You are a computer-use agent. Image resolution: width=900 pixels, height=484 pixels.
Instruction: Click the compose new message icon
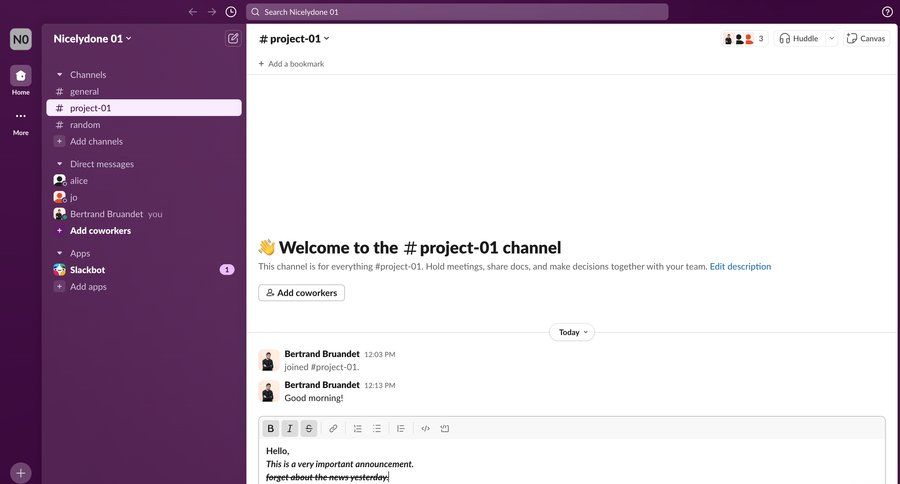(232, 38)
